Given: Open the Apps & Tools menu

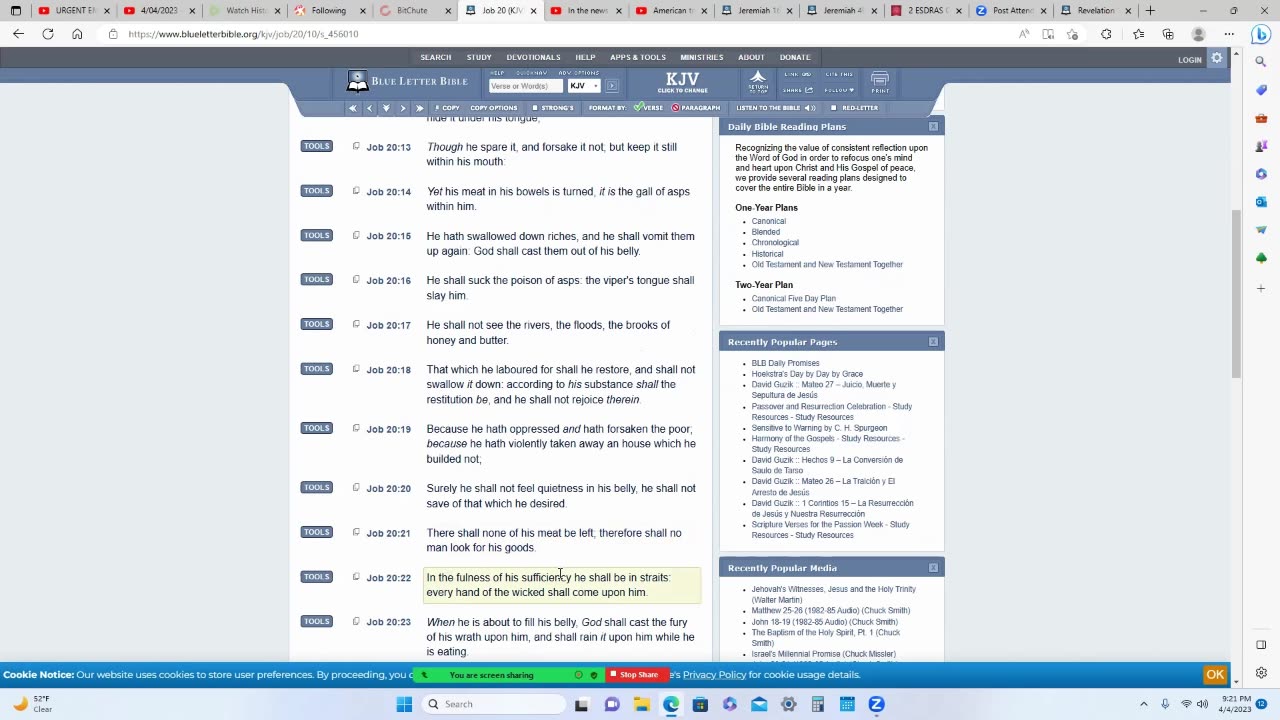Looking at the screenshot, I should (638, 57).
